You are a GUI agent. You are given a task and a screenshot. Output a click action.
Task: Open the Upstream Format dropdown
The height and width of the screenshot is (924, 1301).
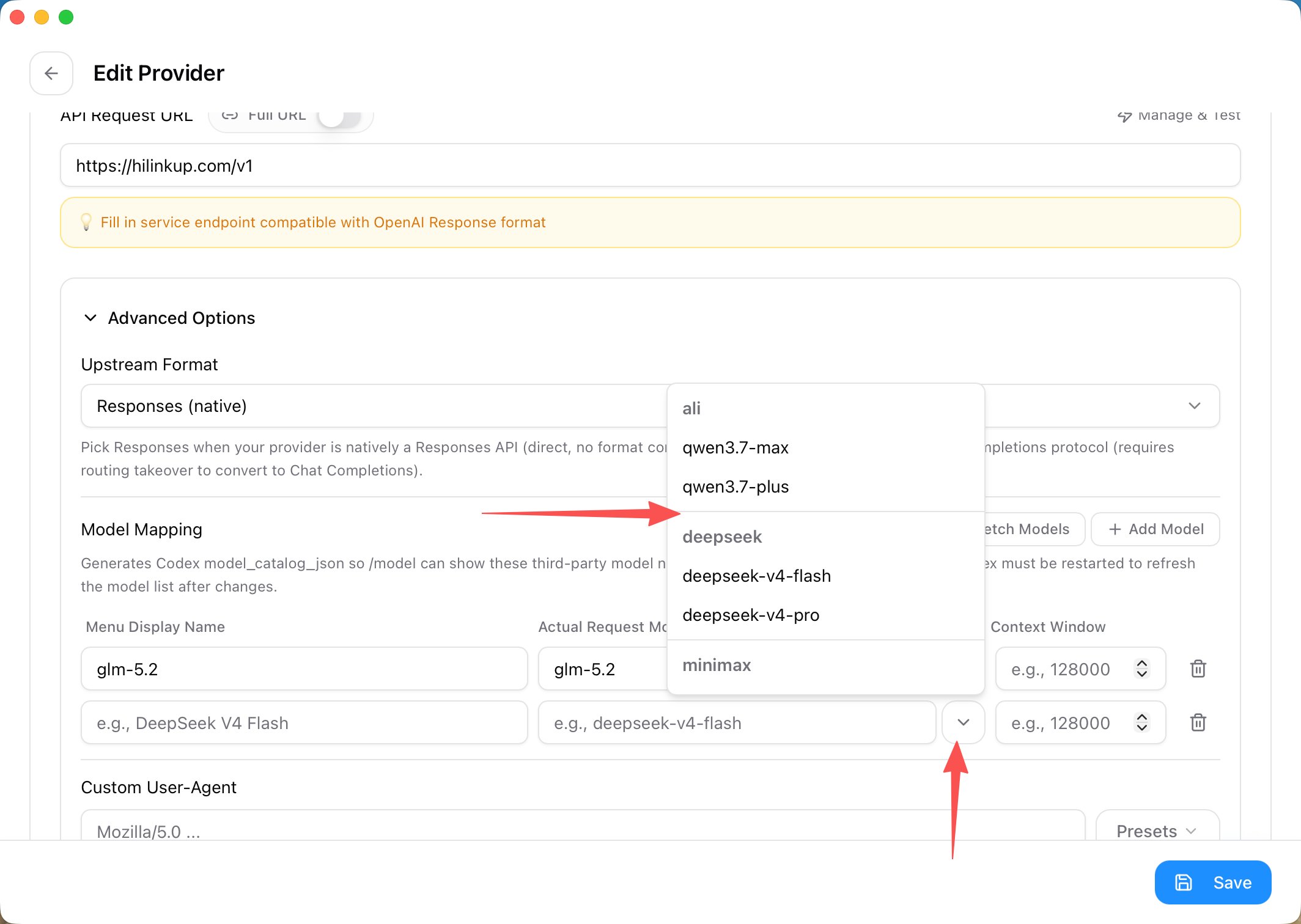coord(650,406)
